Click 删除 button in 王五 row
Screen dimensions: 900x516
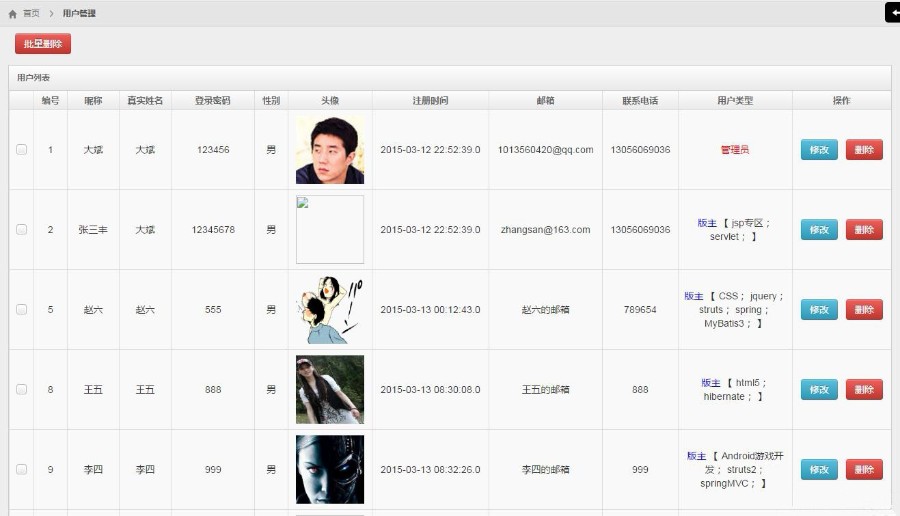pos(864,389)
